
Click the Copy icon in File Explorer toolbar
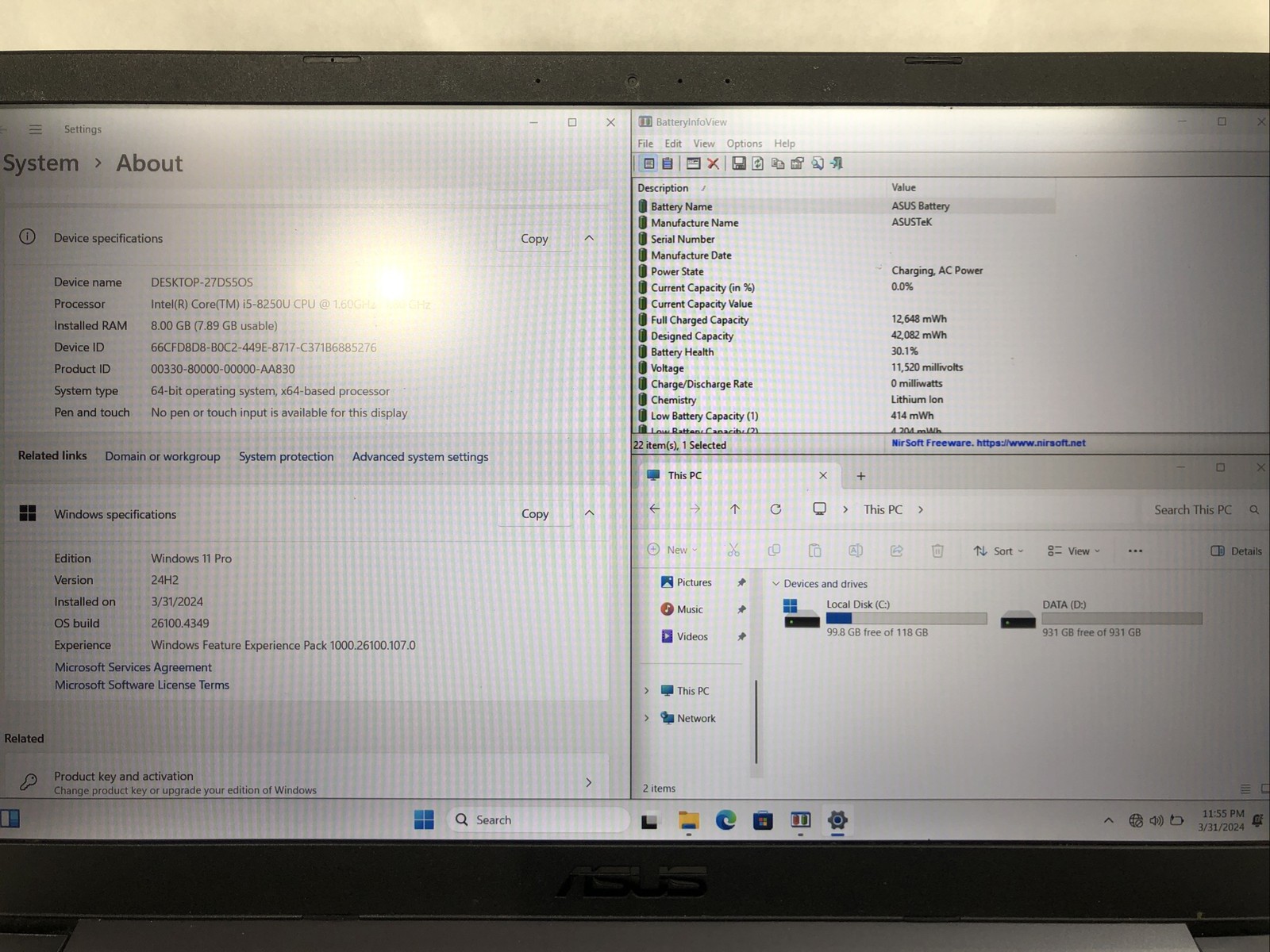pos(774,551)
